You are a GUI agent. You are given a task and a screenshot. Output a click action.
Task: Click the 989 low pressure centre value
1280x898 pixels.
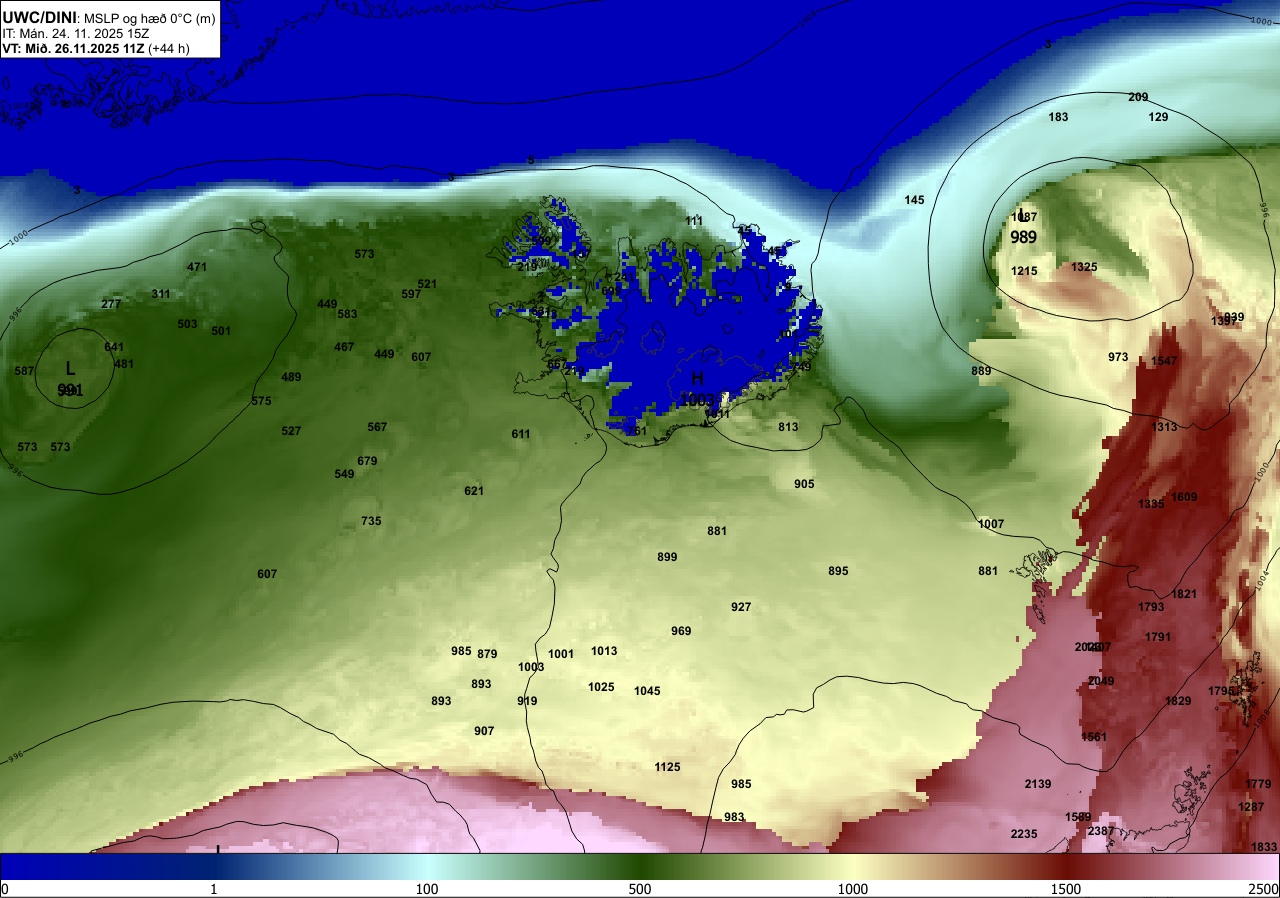1023,237
